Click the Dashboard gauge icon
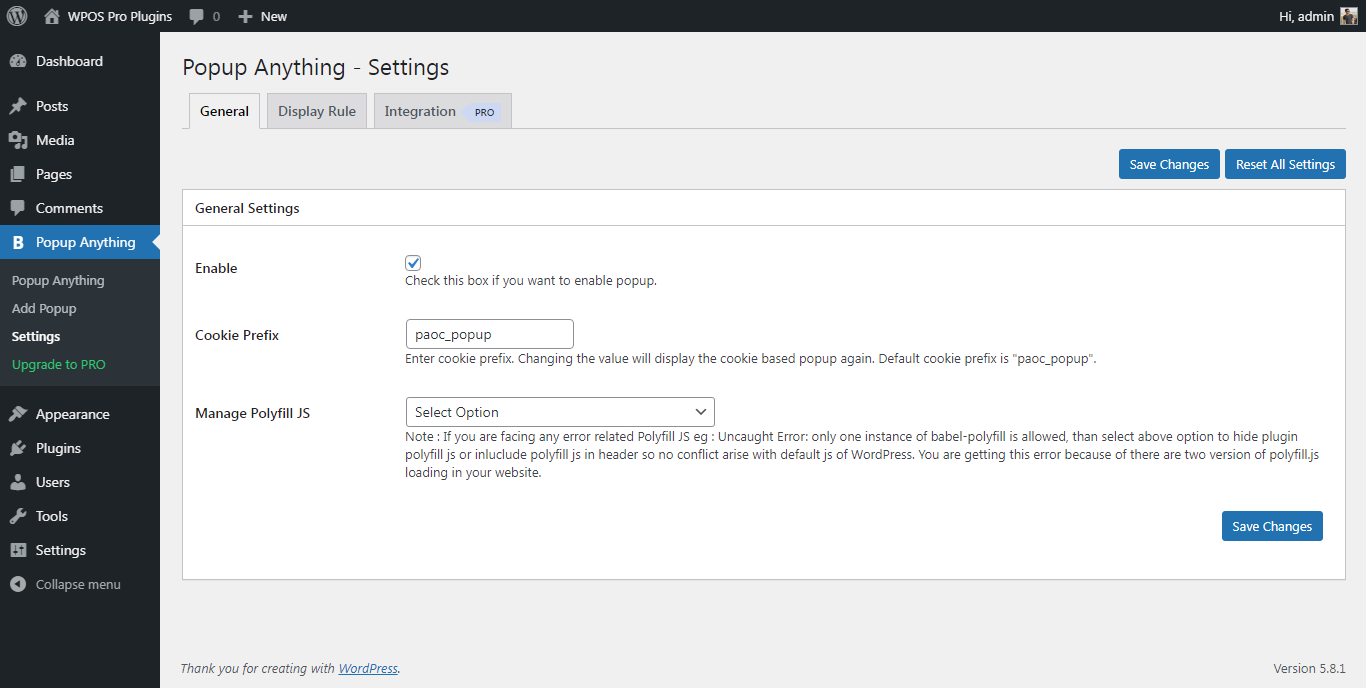This screenshot has width=1366, height=689. tap(18, 62)
